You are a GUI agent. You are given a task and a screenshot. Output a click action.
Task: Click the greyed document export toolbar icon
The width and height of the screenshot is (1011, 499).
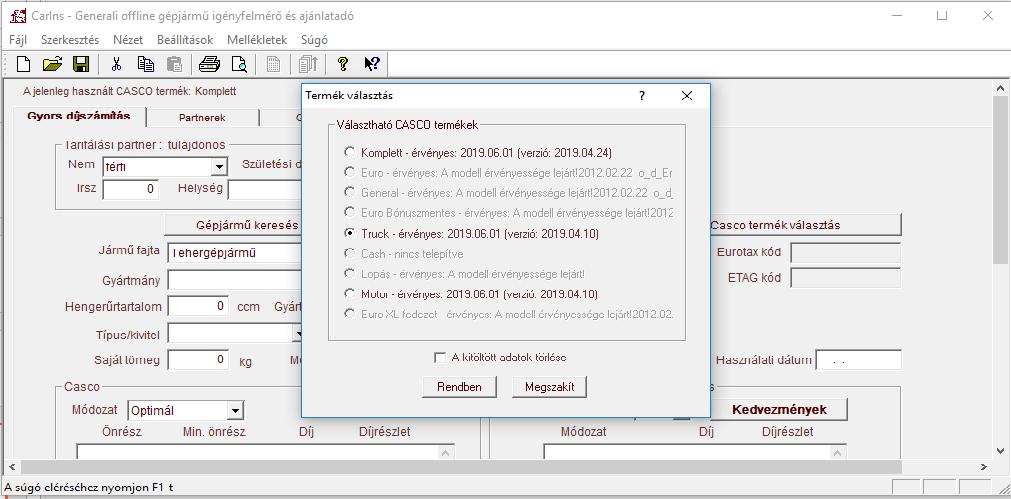coord(308,63)
